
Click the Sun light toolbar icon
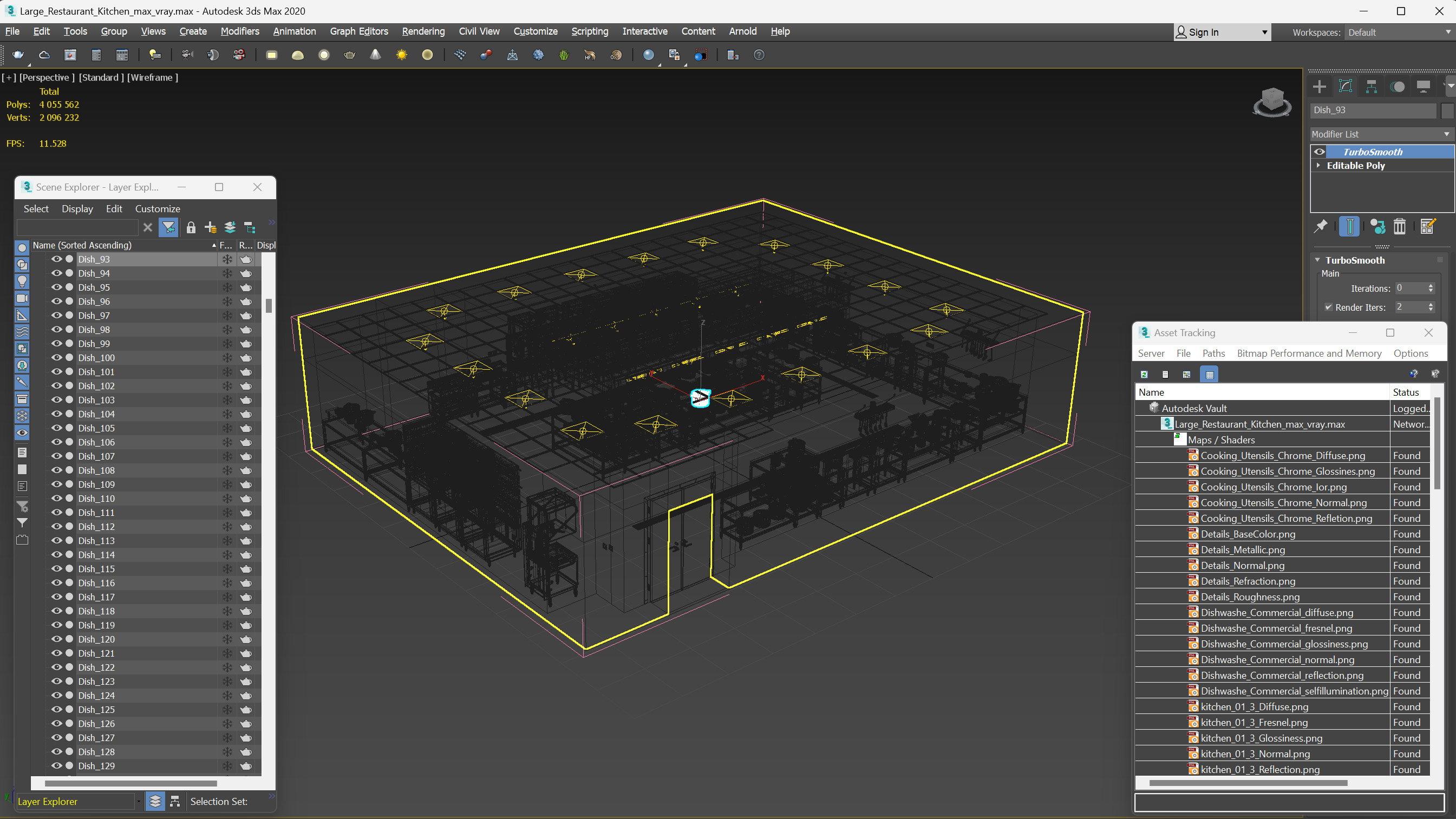[x=401, y=55]
